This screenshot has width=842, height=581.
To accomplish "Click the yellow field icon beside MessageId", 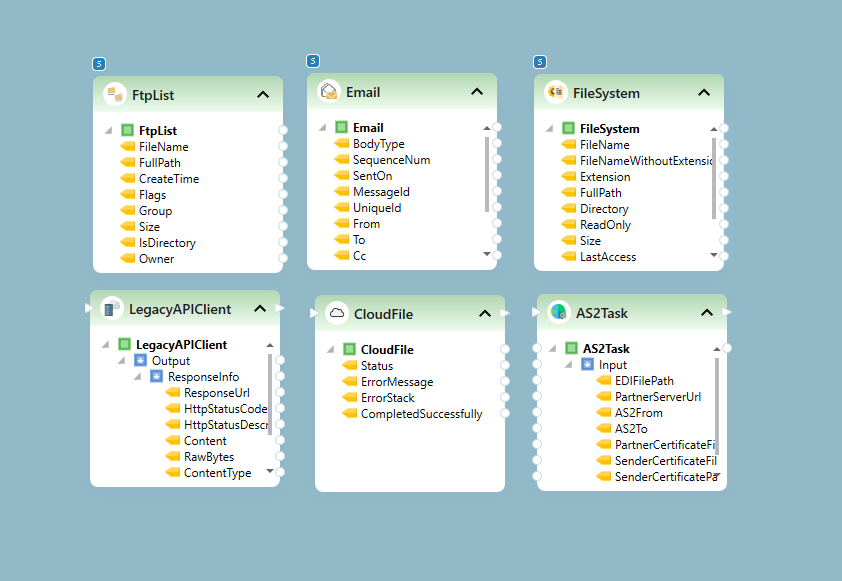I will pyautogui.click(x=342, y=191).
